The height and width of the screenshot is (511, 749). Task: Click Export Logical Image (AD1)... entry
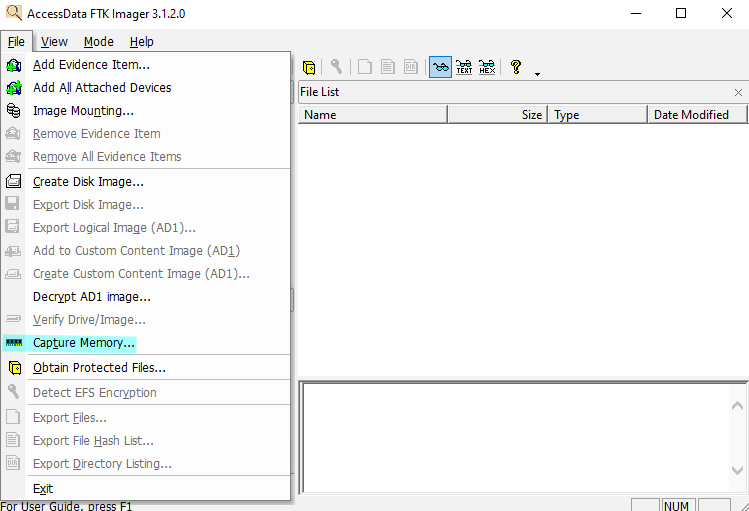point(146,228)
